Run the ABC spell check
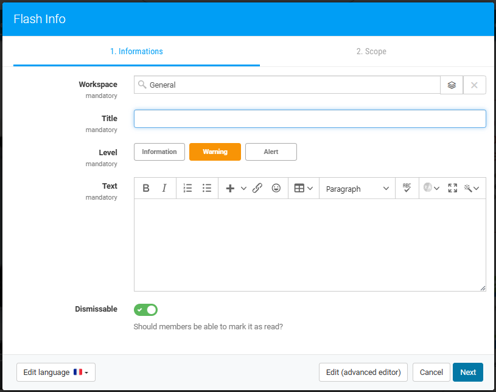This screenshot has width=496, height=392. coord(407,188)
